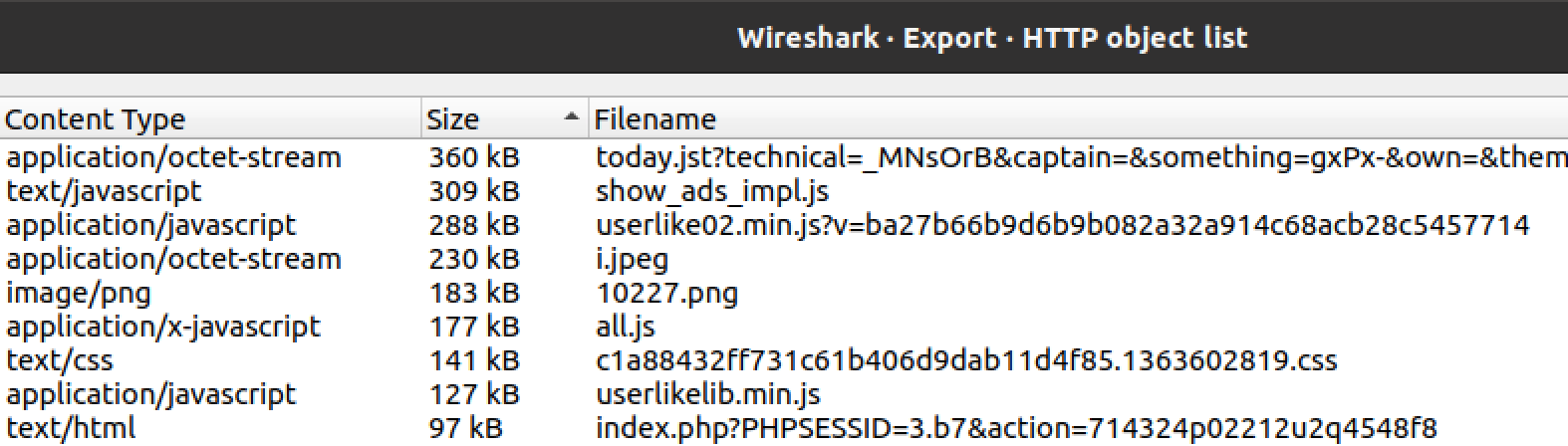Click the image/png content type cell
The image size is (1568, 446).
(79, 293)
